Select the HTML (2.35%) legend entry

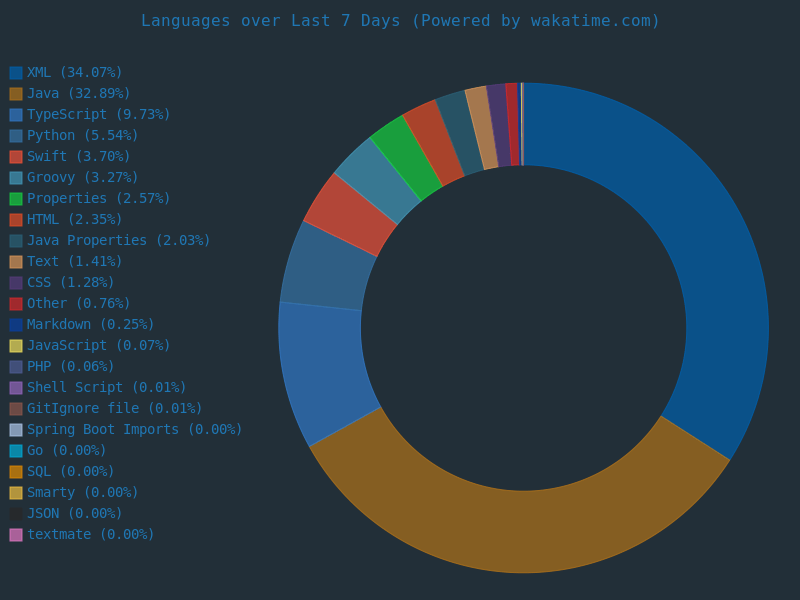tap(74, 220)
